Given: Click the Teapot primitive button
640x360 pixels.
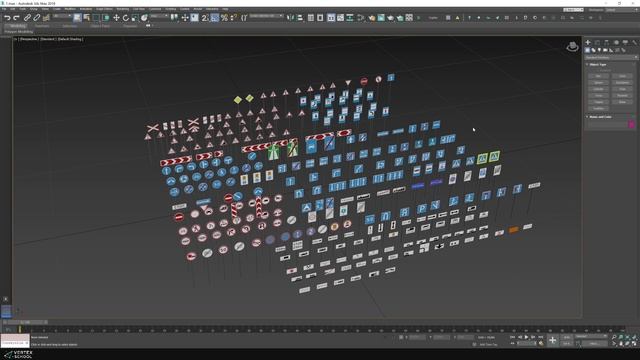Looking at the screenshot, I should click(x=598, y=102).
